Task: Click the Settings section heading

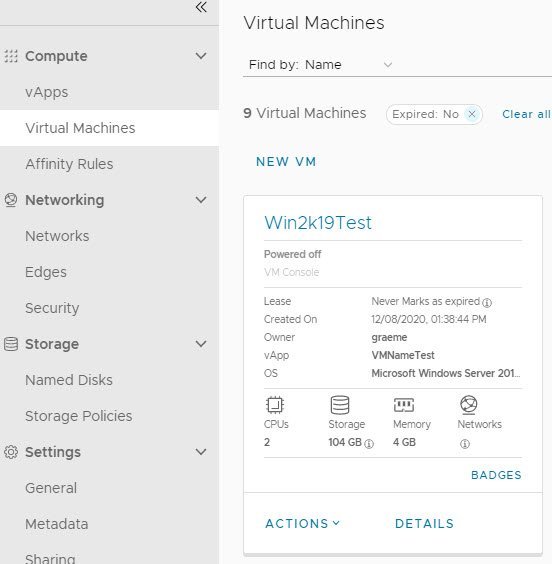Action: tap(53, 452)
